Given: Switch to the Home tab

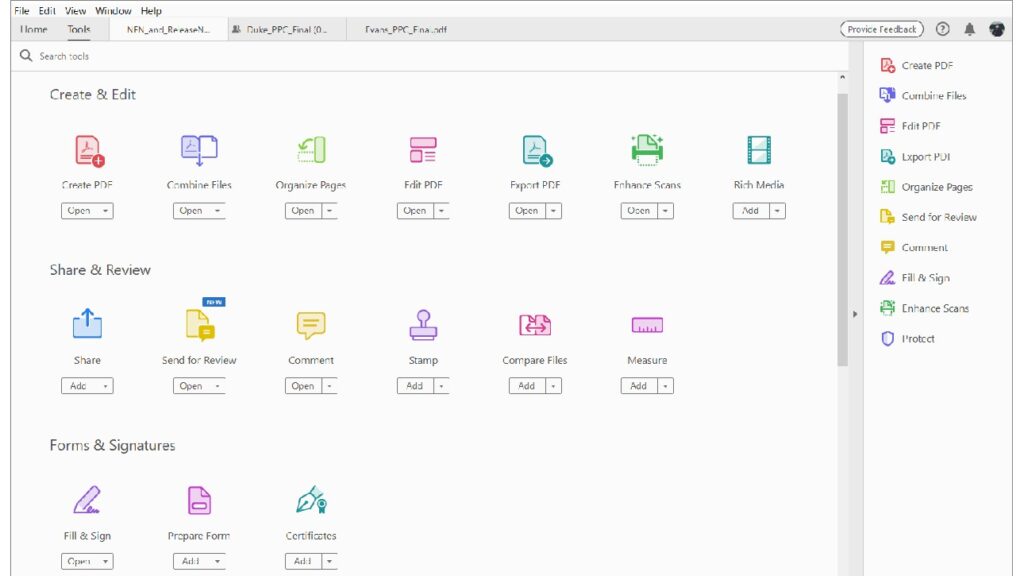Looking at the screenshot, I should tap(34, 29).
